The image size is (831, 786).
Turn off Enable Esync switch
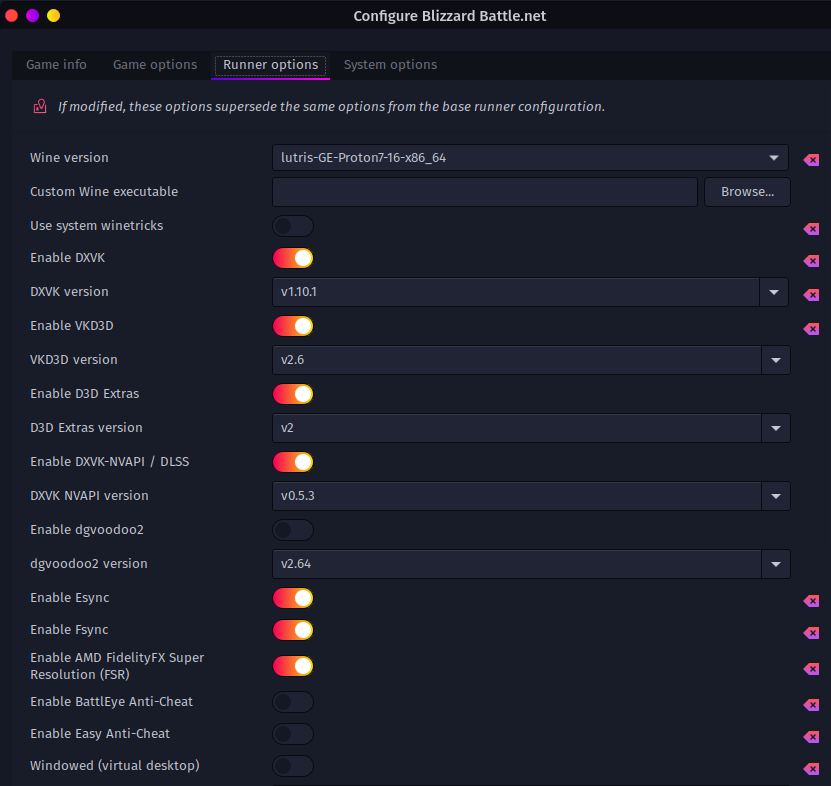point(293,598)
